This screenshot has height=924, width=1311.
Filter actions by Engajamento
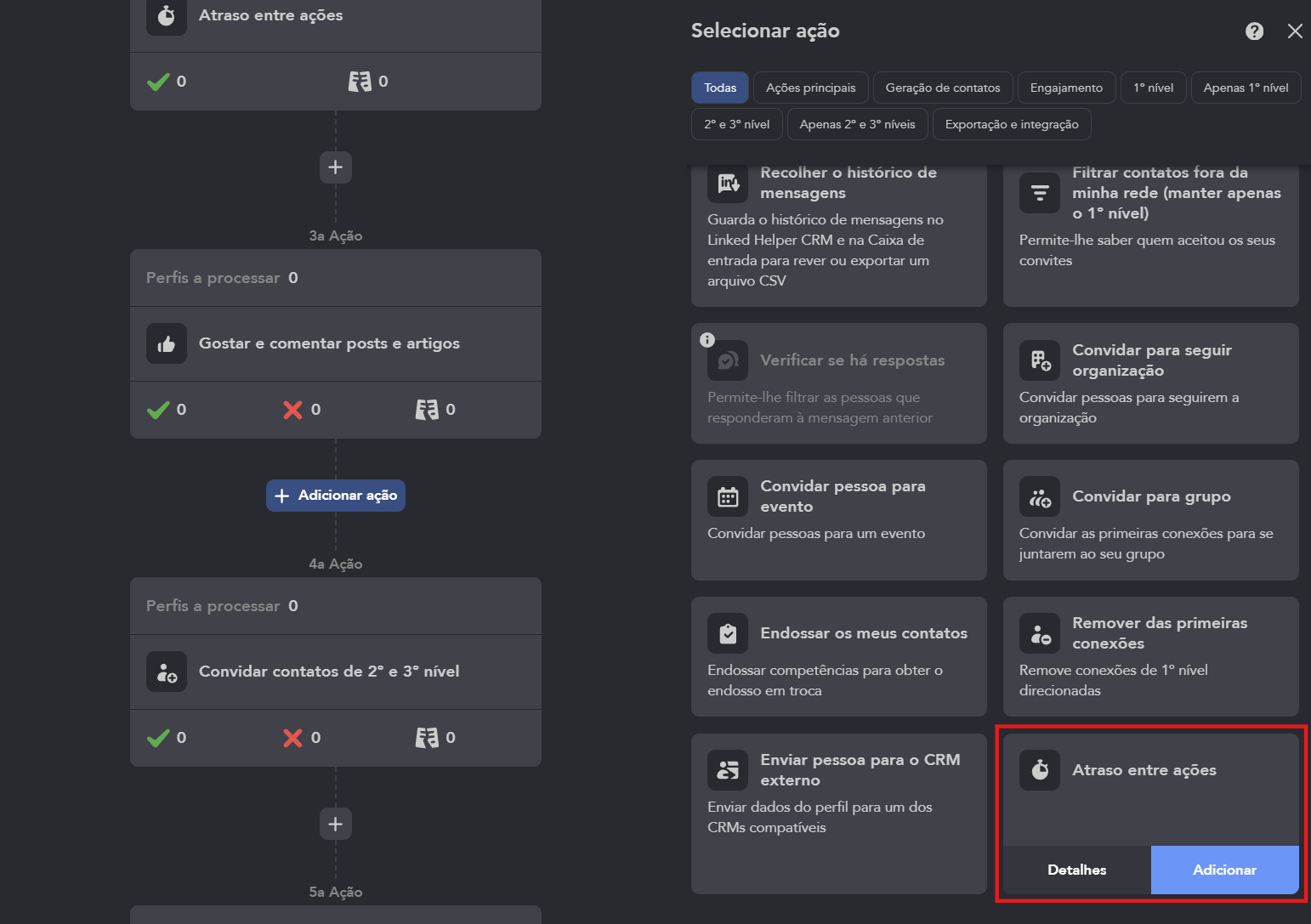1066,88
